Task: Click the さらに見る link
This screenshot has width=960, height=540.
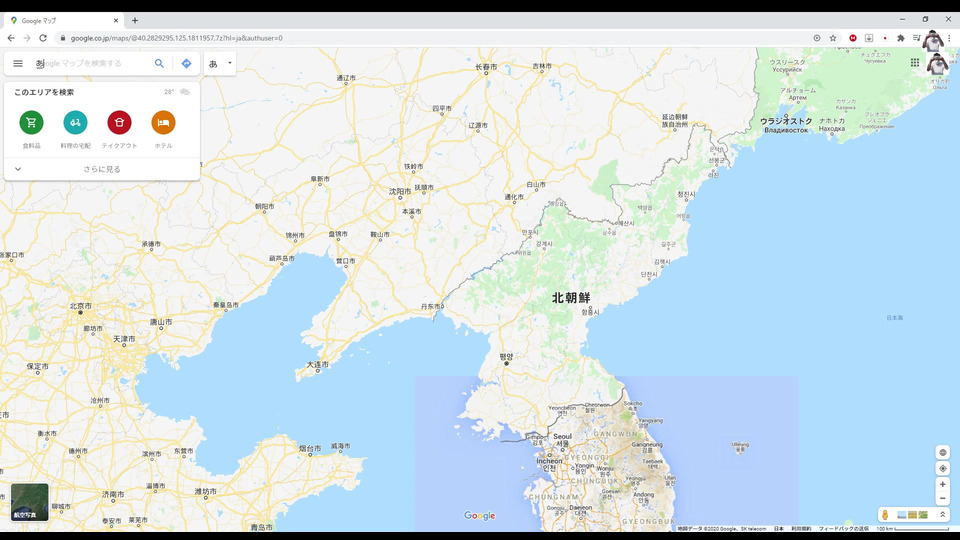Action: click(102, 169)
